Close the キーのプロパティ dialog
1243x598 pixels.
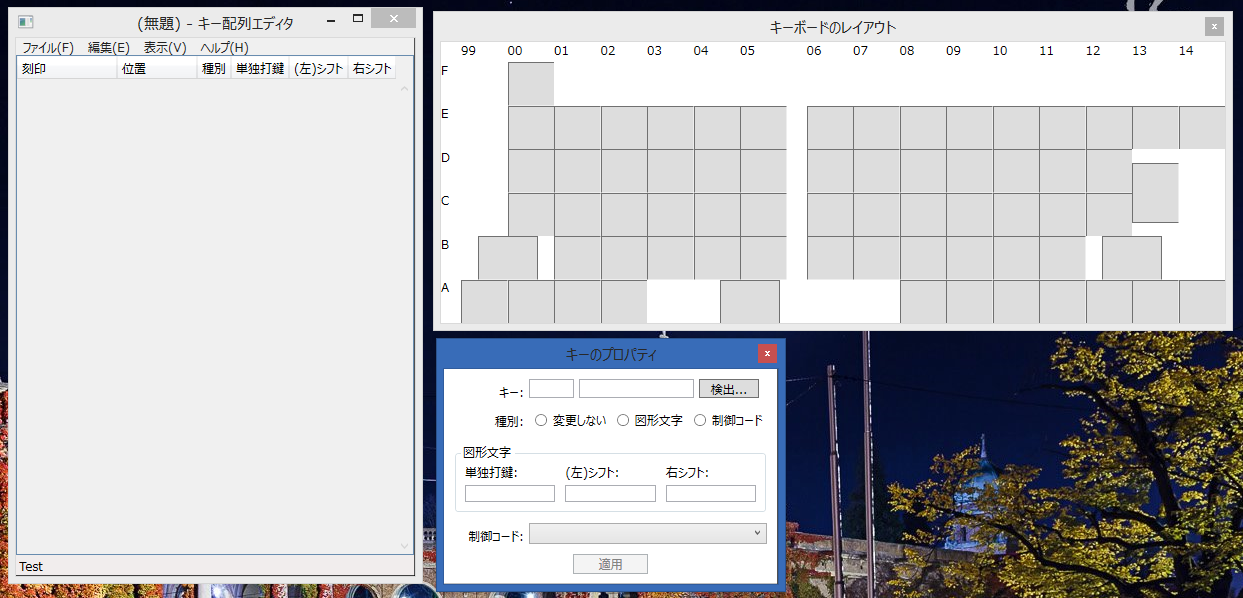point(767,354)
